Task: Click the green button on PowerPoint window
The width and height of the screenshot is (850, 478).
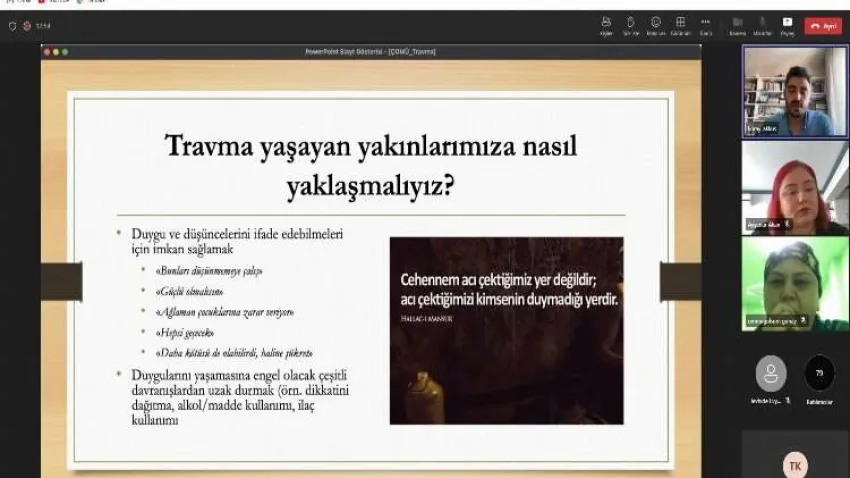Action: [65, 51]
